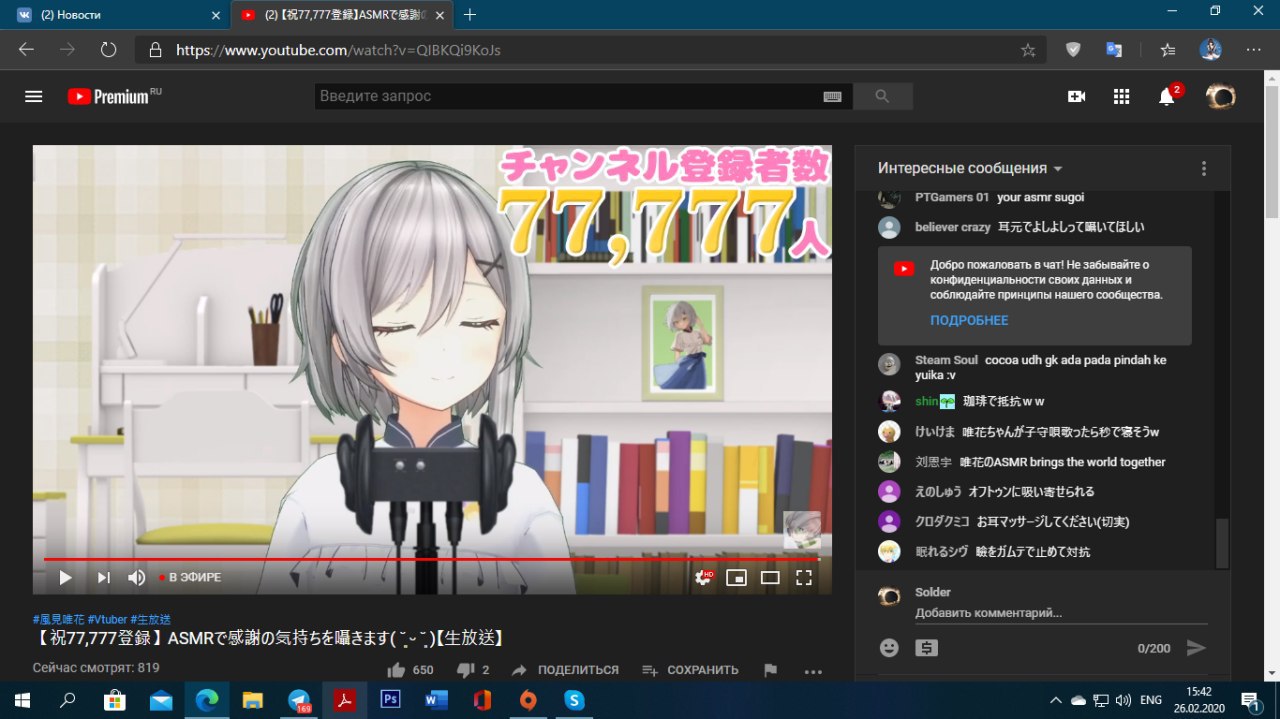Viewport: 1280px width, 719px height.
Task: Switch to the Новости VK tab
Action: tap(115, 15)
